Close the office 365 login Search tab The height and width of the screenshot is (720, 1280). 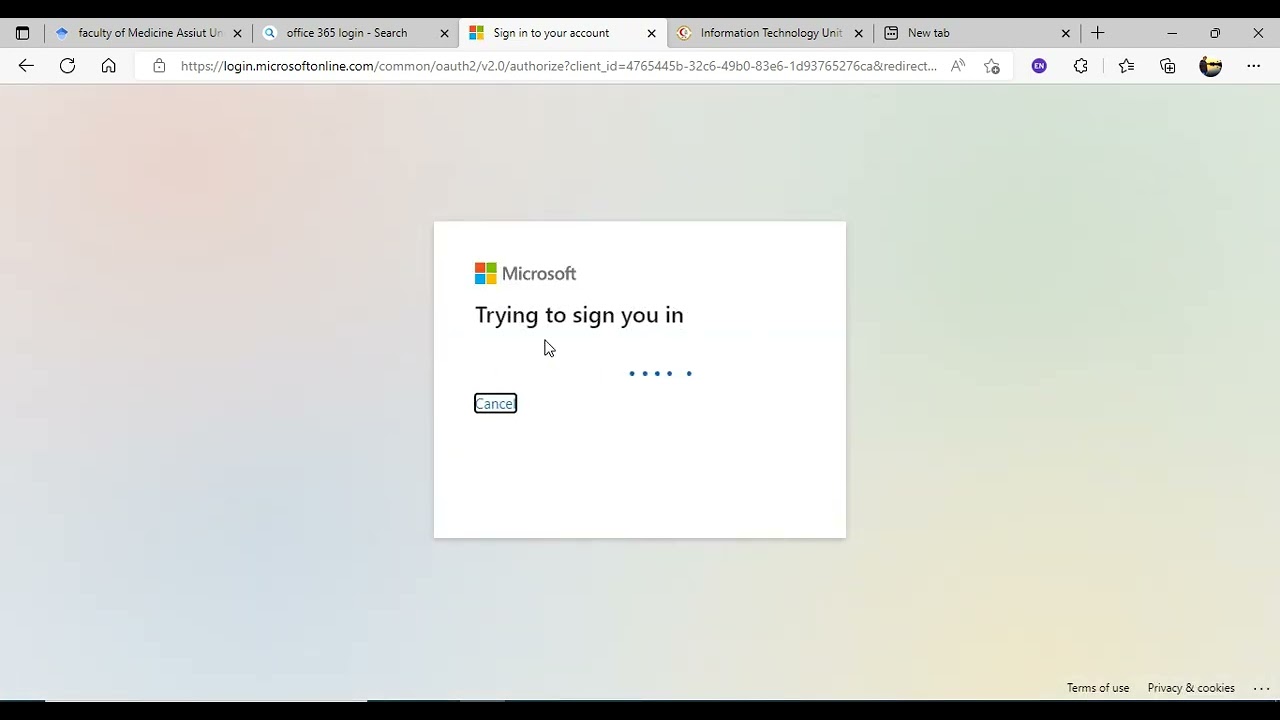point(444,33)
